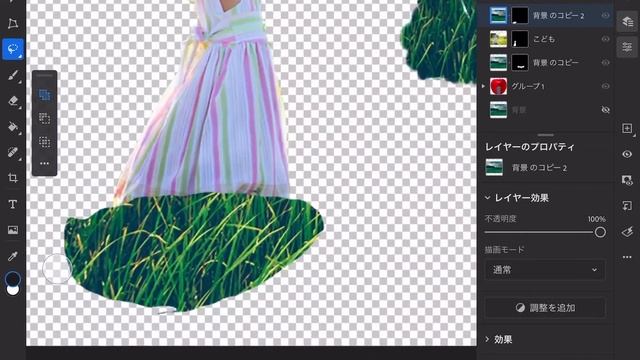Show the hidden 背景 layer
Screen dimensions: 640x360
point(605,110)
